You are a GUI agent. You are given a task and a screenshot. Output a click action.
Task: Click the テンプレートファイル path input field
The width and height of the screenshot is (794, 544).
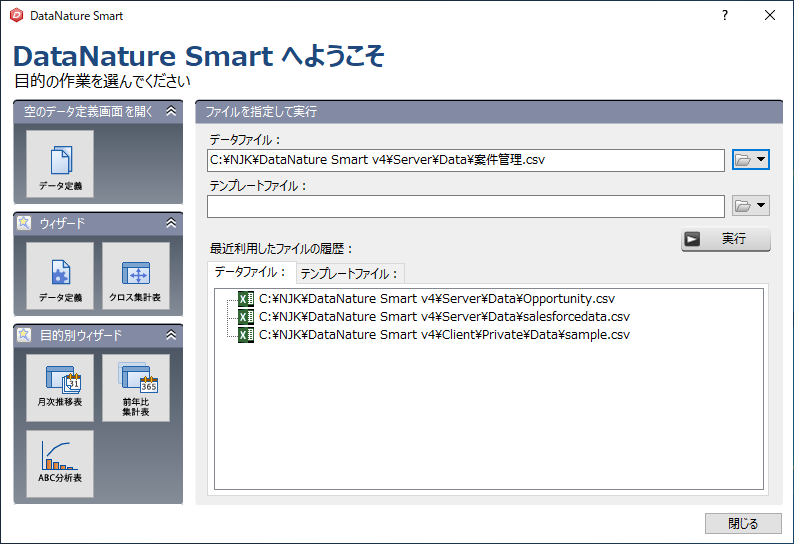tap(465, 206)
